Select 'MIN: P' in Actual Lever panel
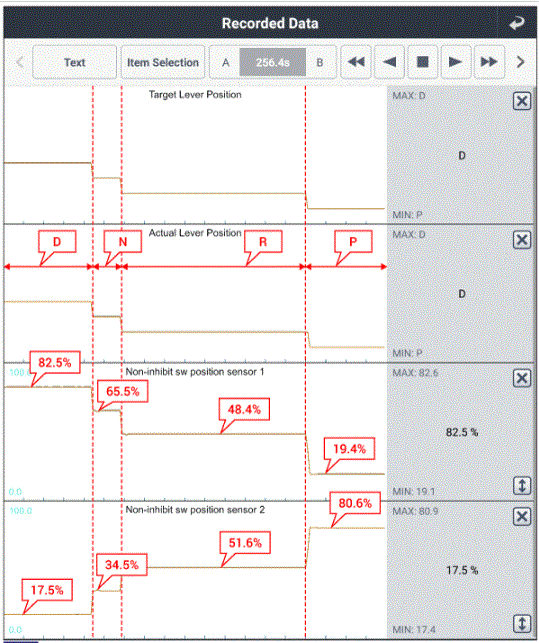 tap(407, 353)
